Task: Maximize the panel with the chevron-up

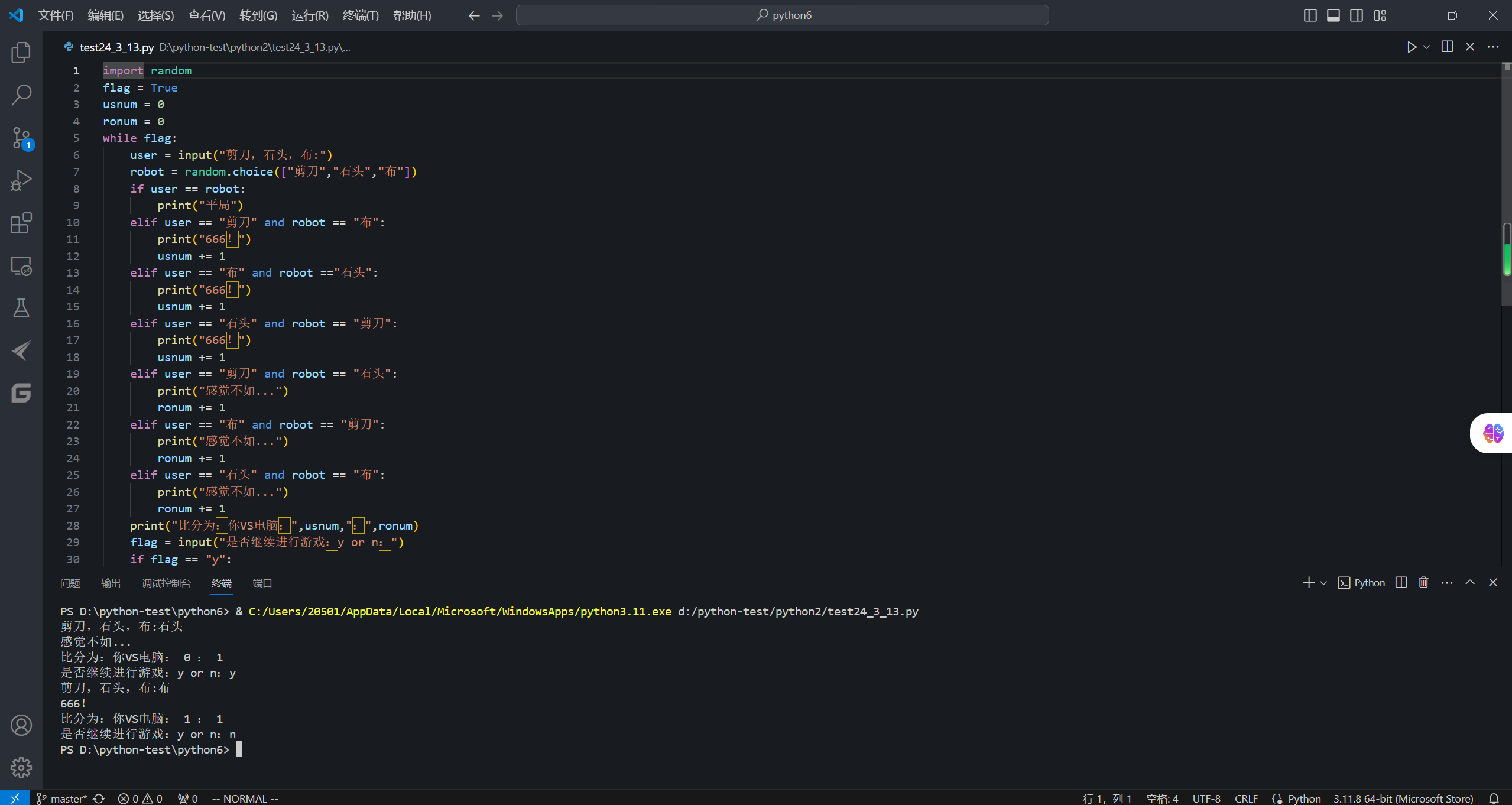Action: 1470,583
